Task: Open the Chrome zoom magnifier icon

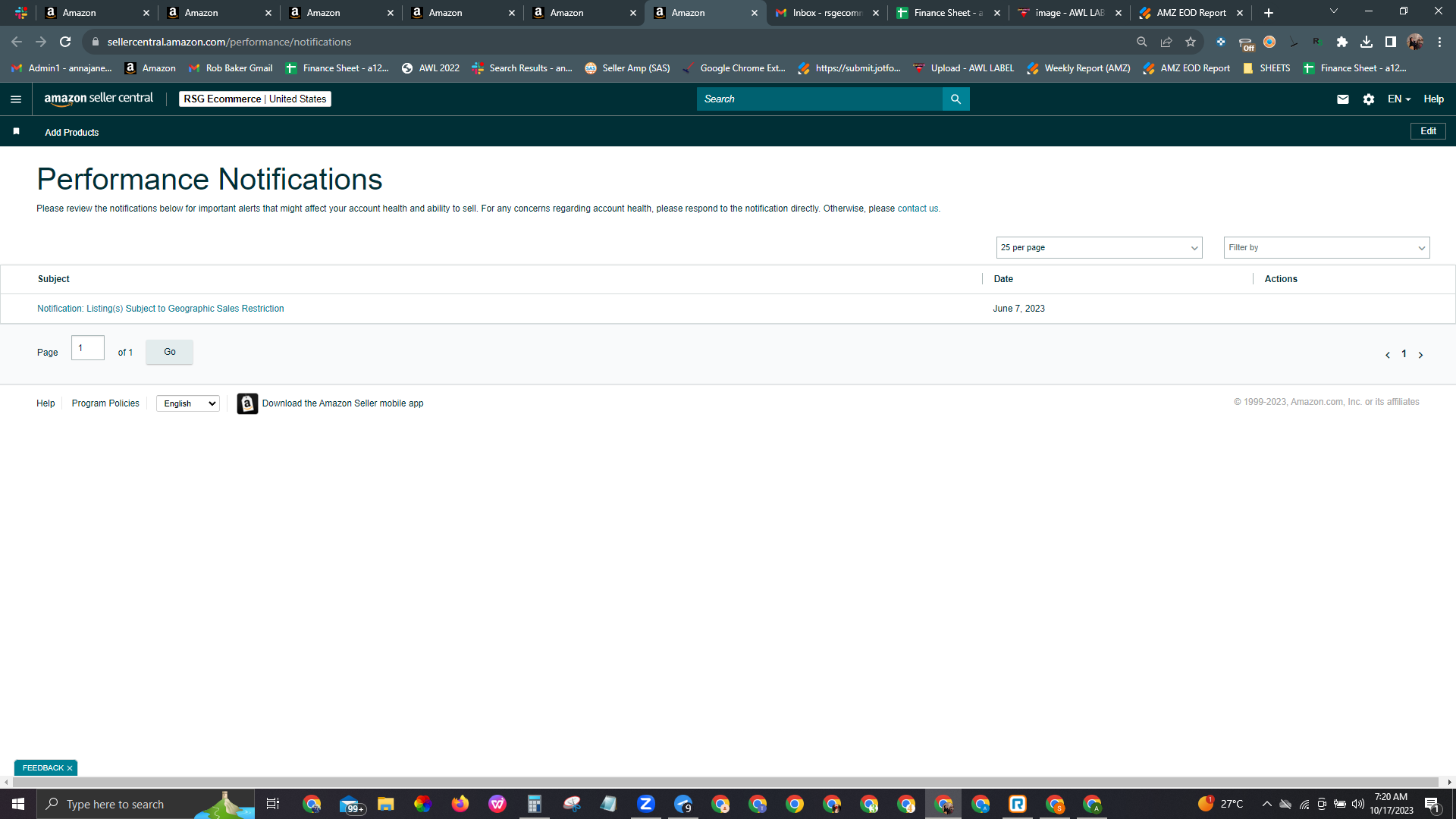Action: tap(1142, 42)
